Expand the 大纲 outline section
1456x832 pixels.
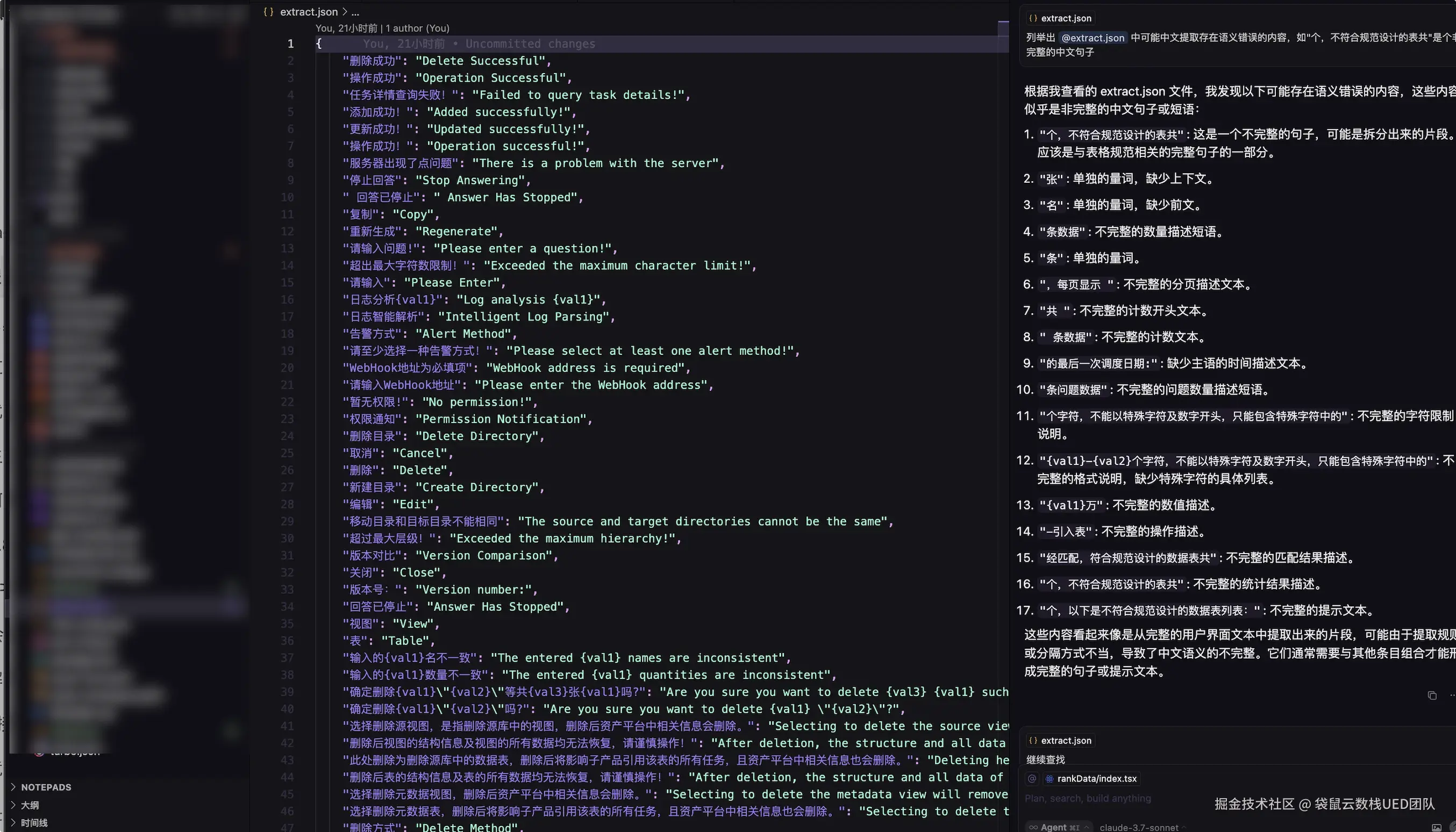(x=30, y=805)
